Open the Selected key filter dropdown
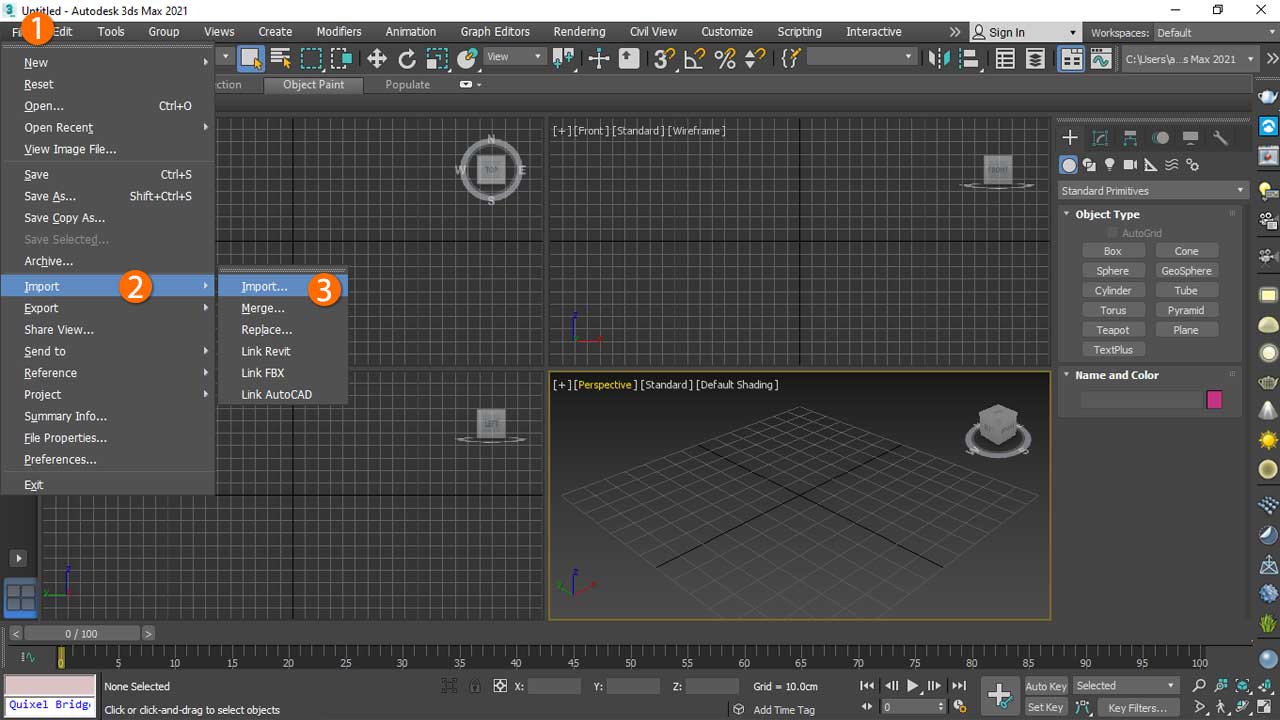Screen dimensions: 1280x720 (x=1126, y=686)
